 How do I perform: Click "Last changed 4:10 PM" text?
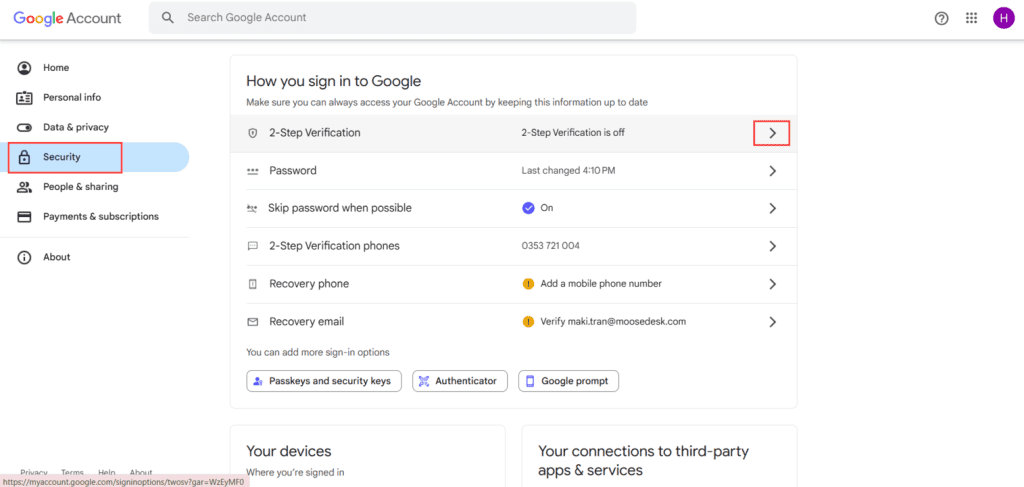568,171
